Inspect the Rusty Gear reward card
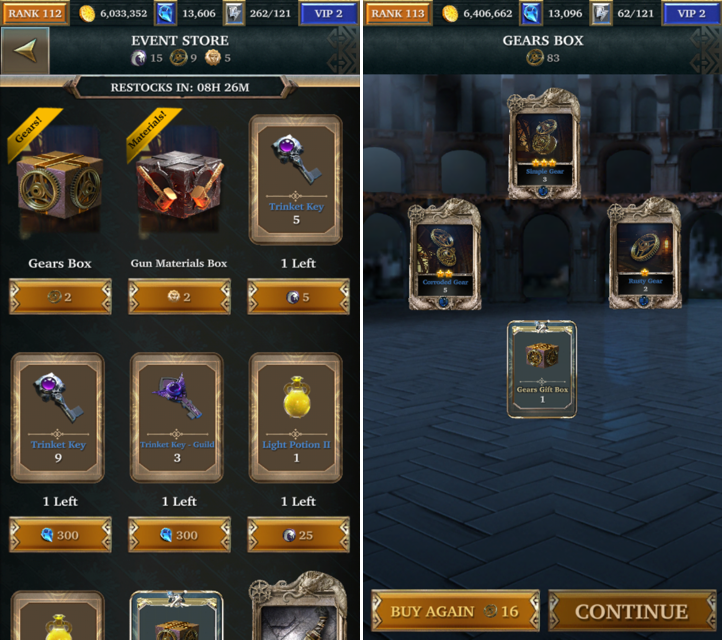 click(x=645, y=254)
